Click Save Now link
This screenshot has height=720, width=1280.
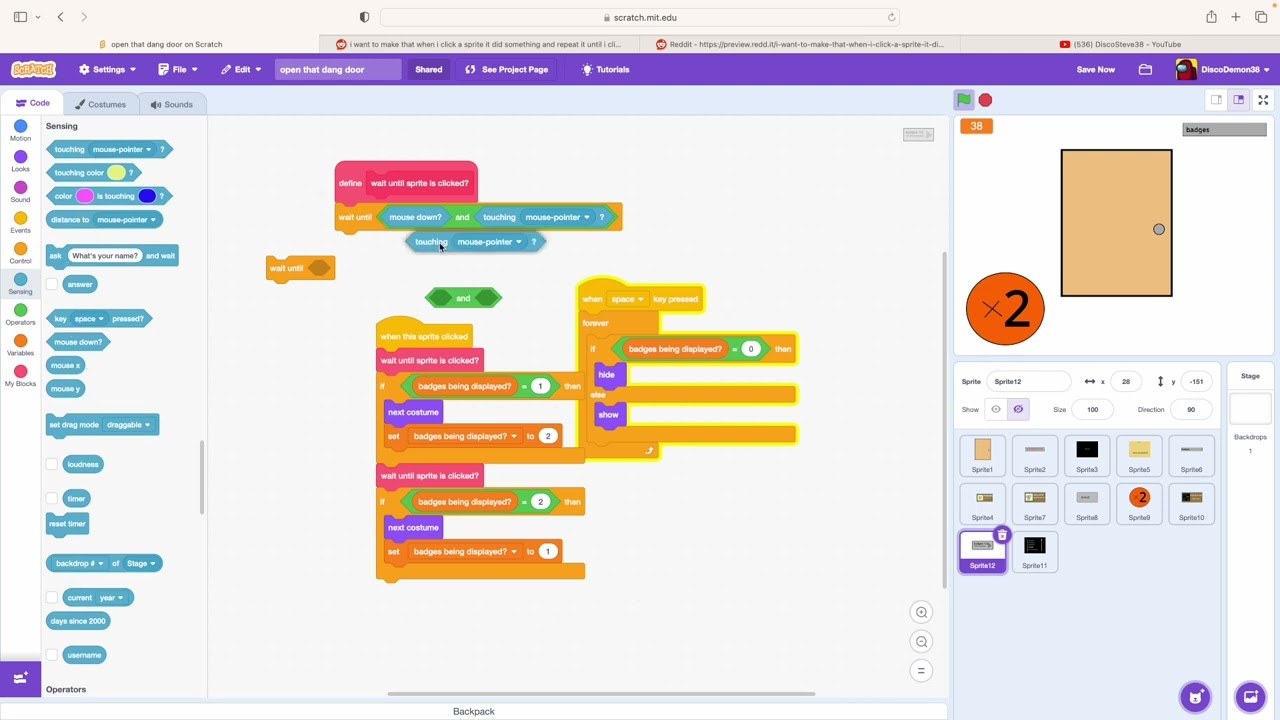pos(1095,69)
